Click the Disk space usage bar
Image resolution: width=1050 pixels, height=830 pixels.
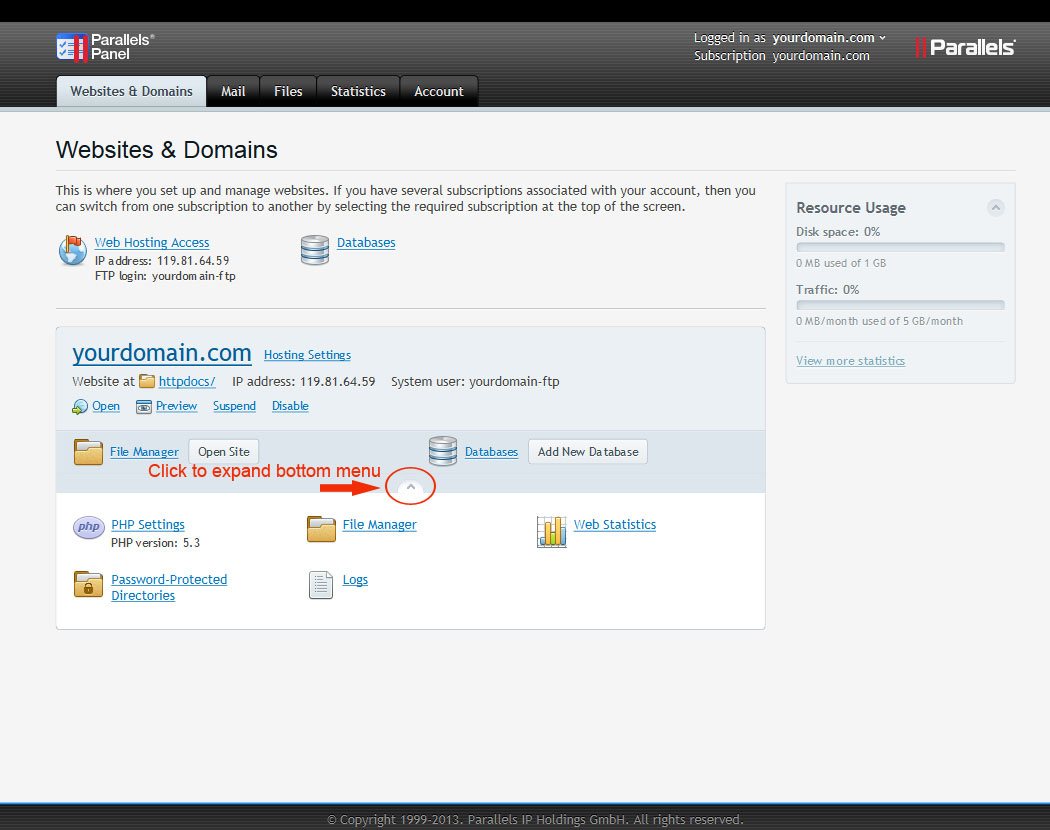click(900, 247)
